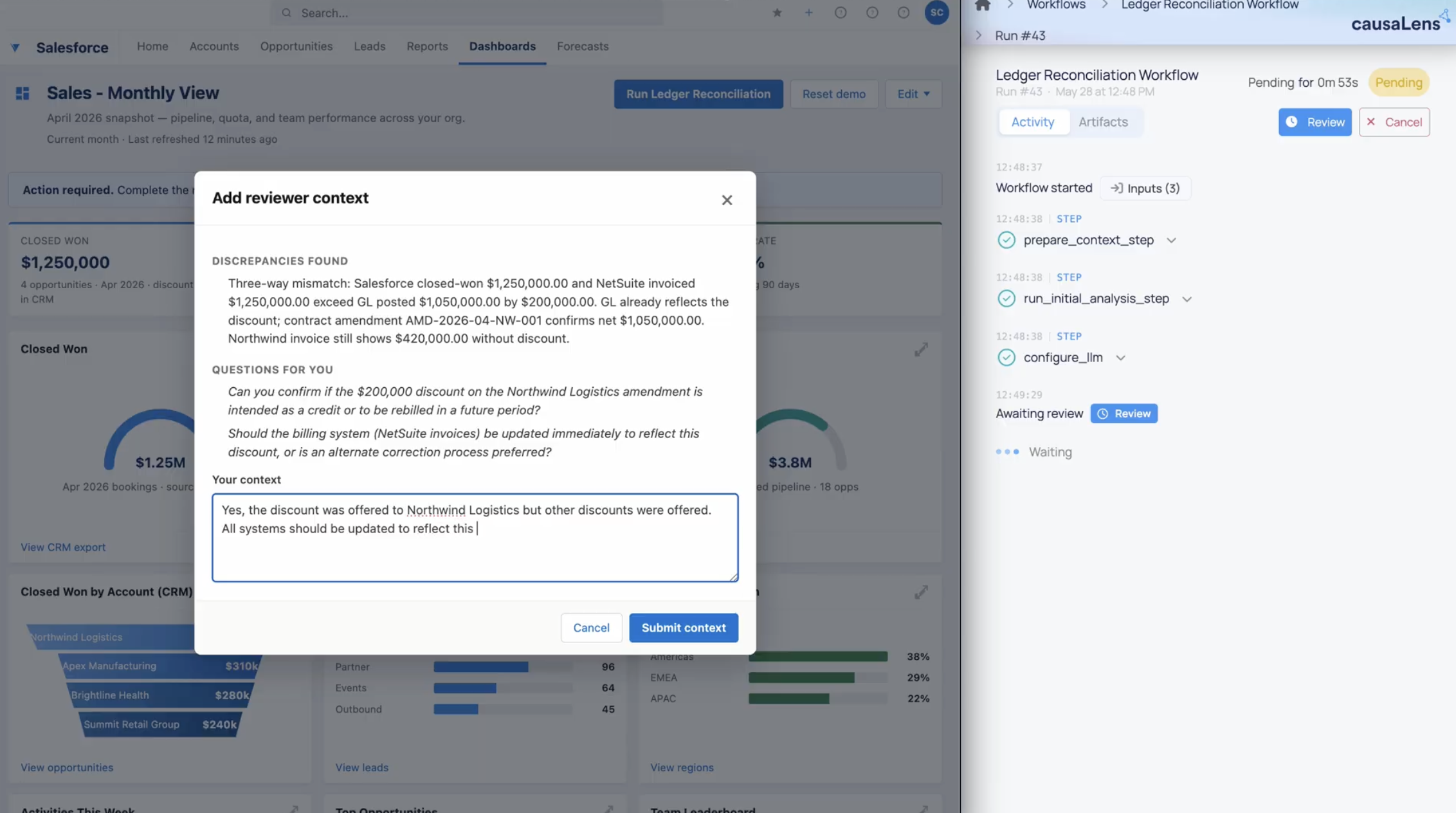Click the "Pending for 0m 53s" text
The image size is (1456, 813).
coord(1303,82)
